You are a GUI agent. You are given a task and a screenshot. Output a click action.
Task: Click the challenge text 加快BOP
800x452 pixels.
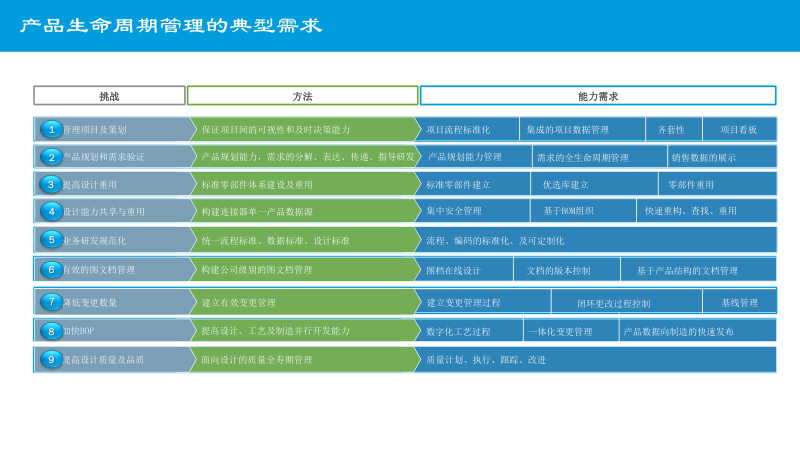(79, 331)
